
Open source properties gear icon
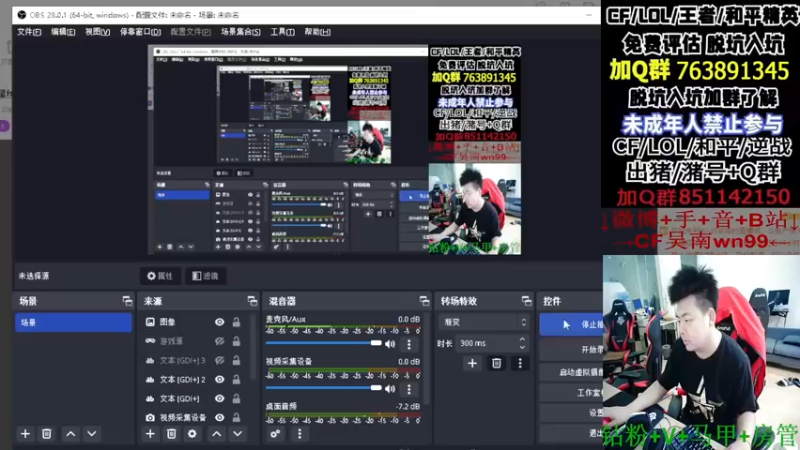[x=192, y=434]
